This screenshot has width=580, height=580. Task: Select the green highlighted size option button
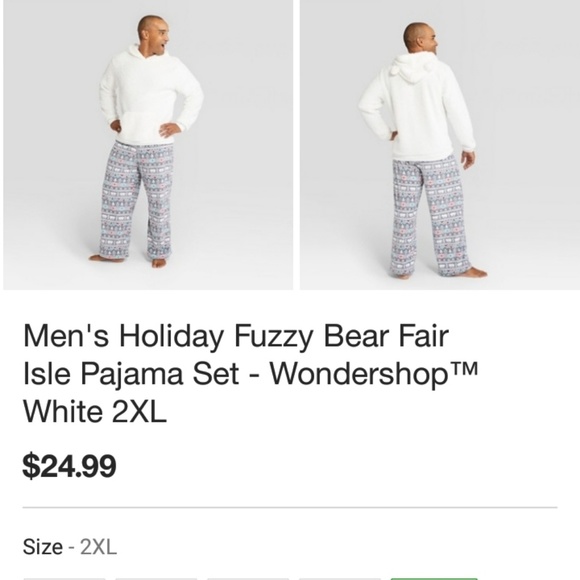coord(434,579)
